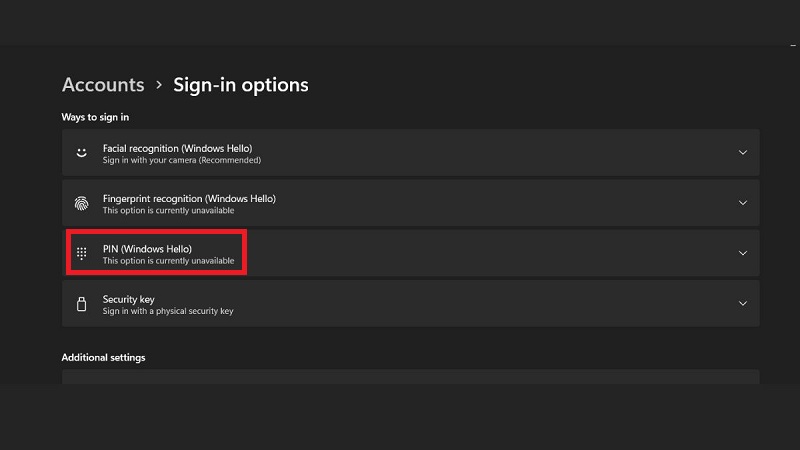Click the Security key USB icon
Image resolution: width=800 pixels, height=450 pixels.
[x=82, y=303]
